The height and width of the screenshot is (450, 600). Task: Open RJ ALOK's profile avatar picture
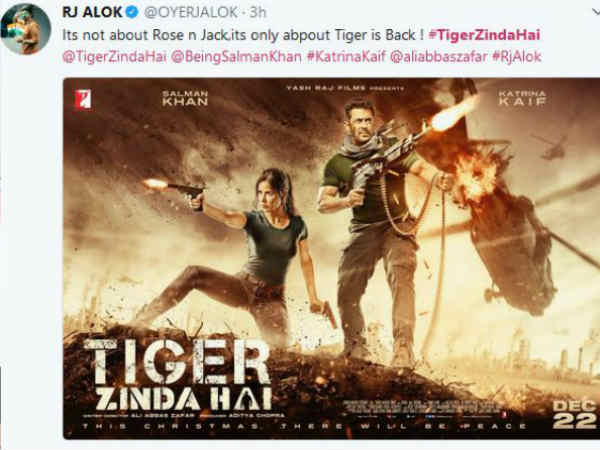click(x=26, y=29)
